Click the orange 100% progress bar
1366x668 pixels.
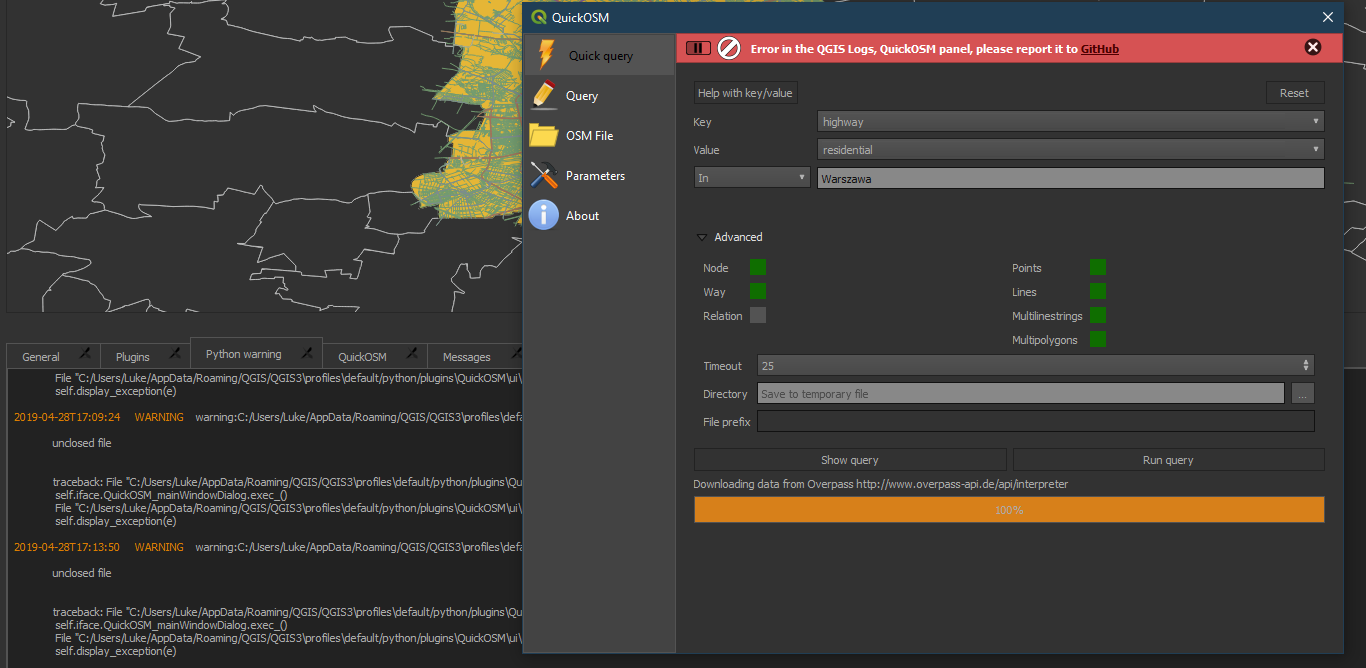[x=1009, y=510]
